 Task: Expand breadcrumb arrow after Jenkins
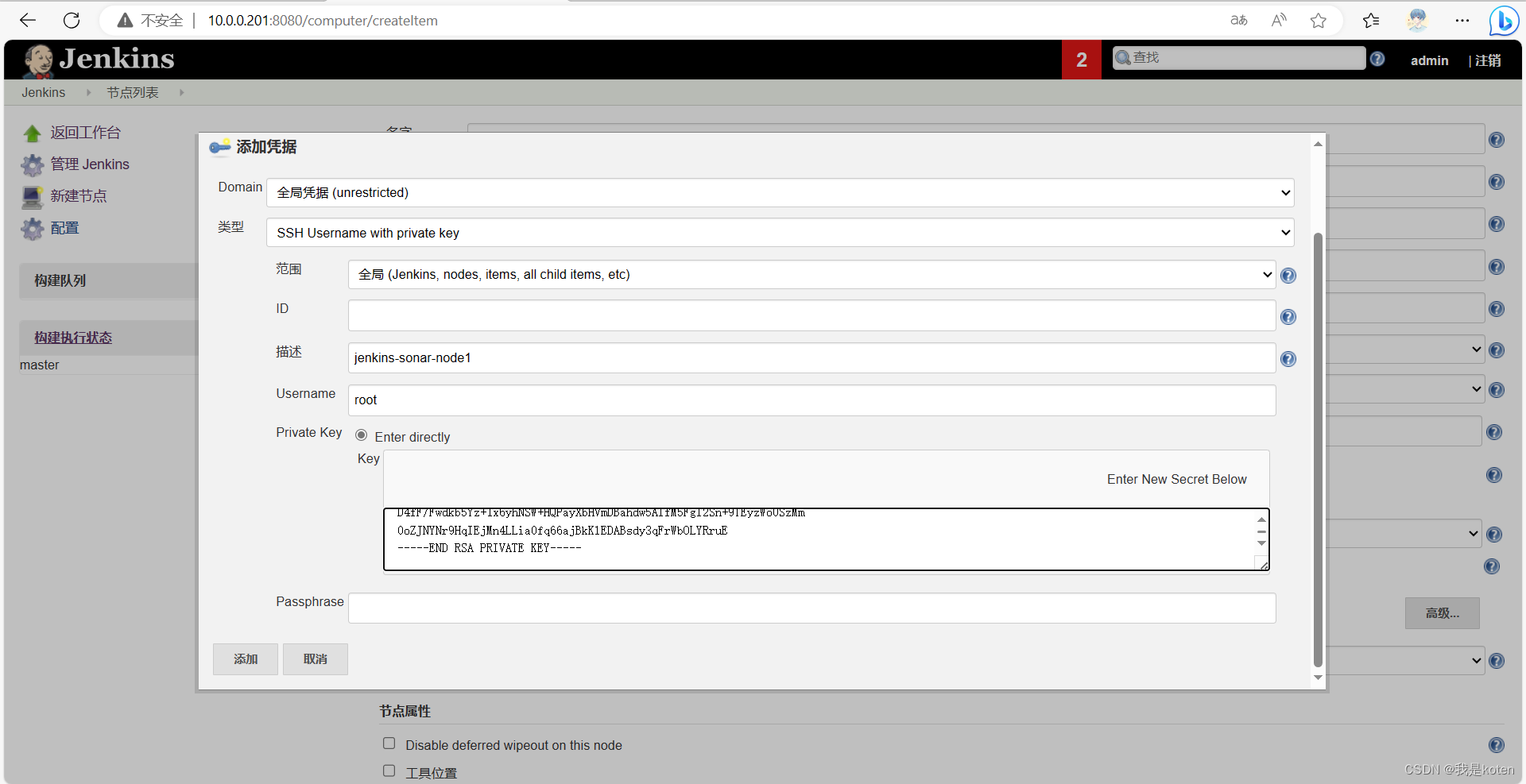coord(88,93)
